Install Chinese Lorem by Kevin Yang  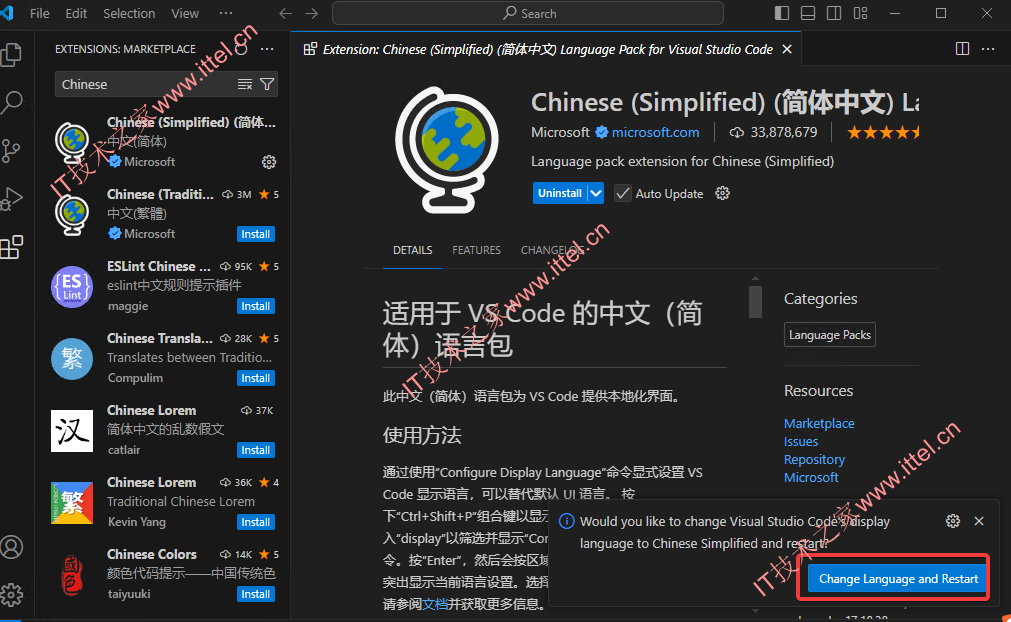255,522
